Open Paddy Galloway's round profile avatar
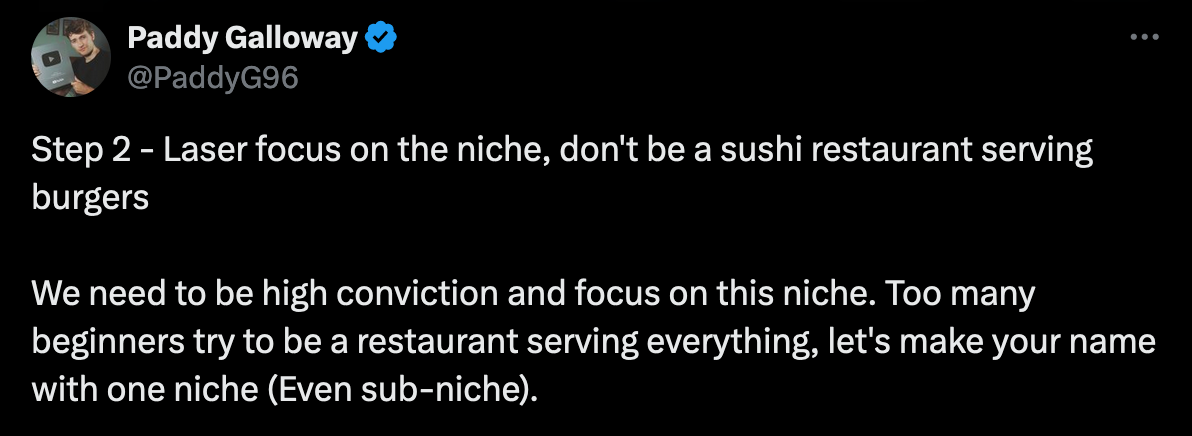Screen dimensions: 1192x436 (71, 56)
